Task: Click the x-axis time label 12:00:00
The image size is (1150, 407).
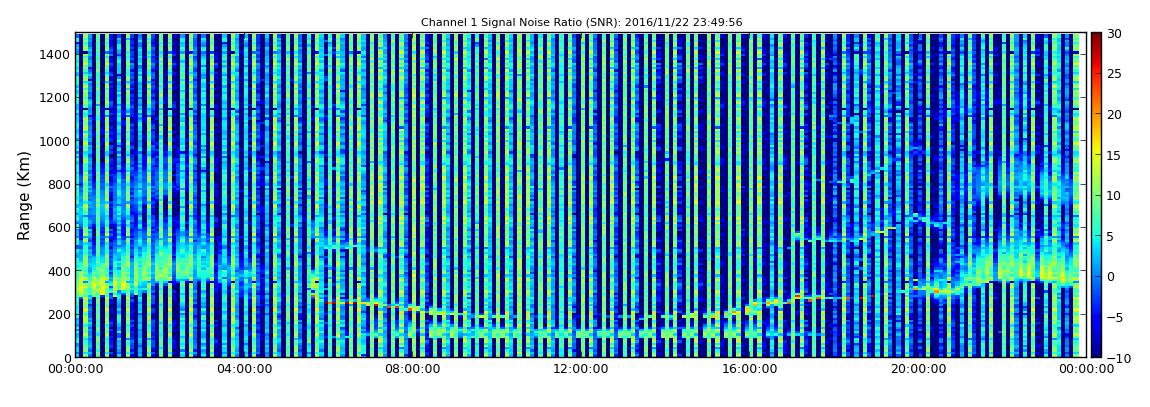Action: pyautogui.click(x=580, y=370)
